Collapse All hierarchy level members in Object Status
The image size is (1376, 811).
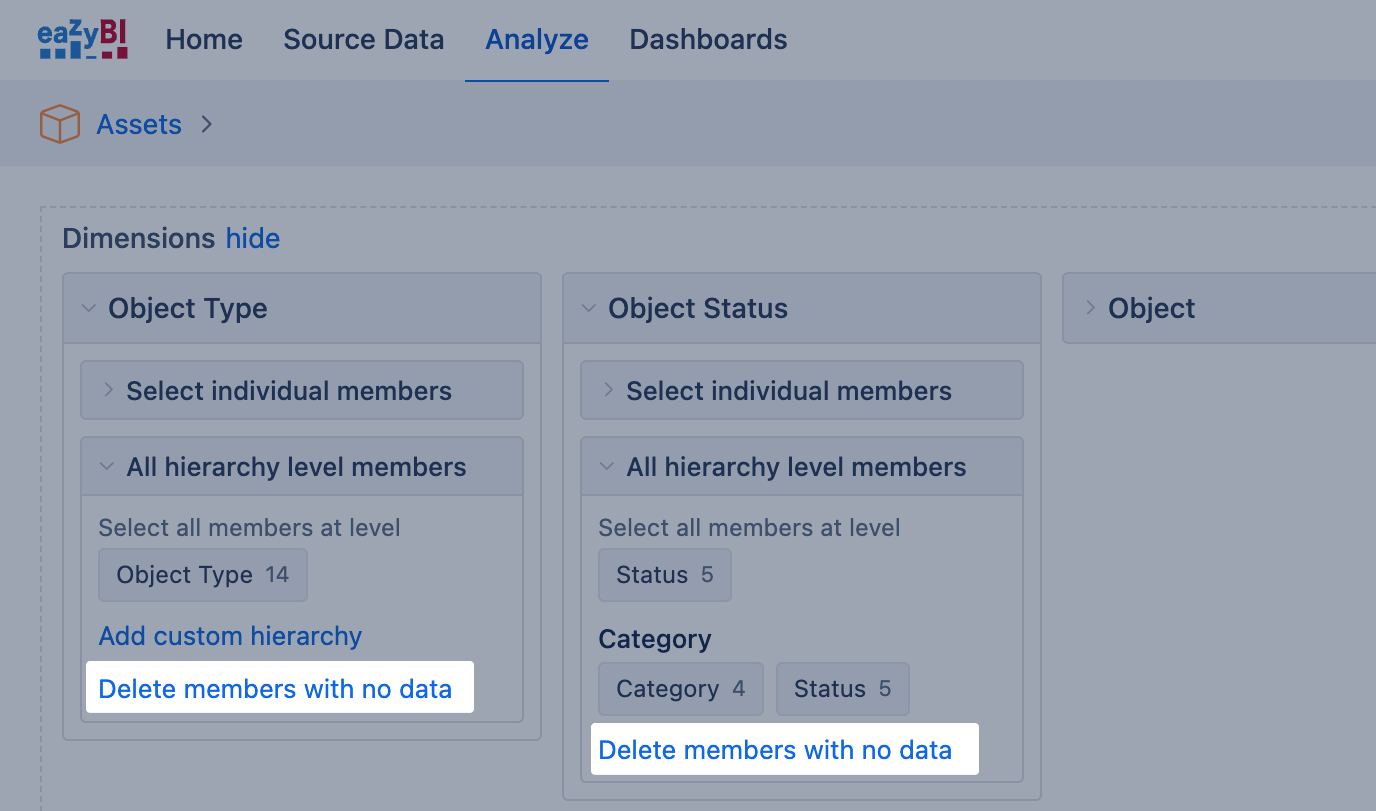[796, 467]
